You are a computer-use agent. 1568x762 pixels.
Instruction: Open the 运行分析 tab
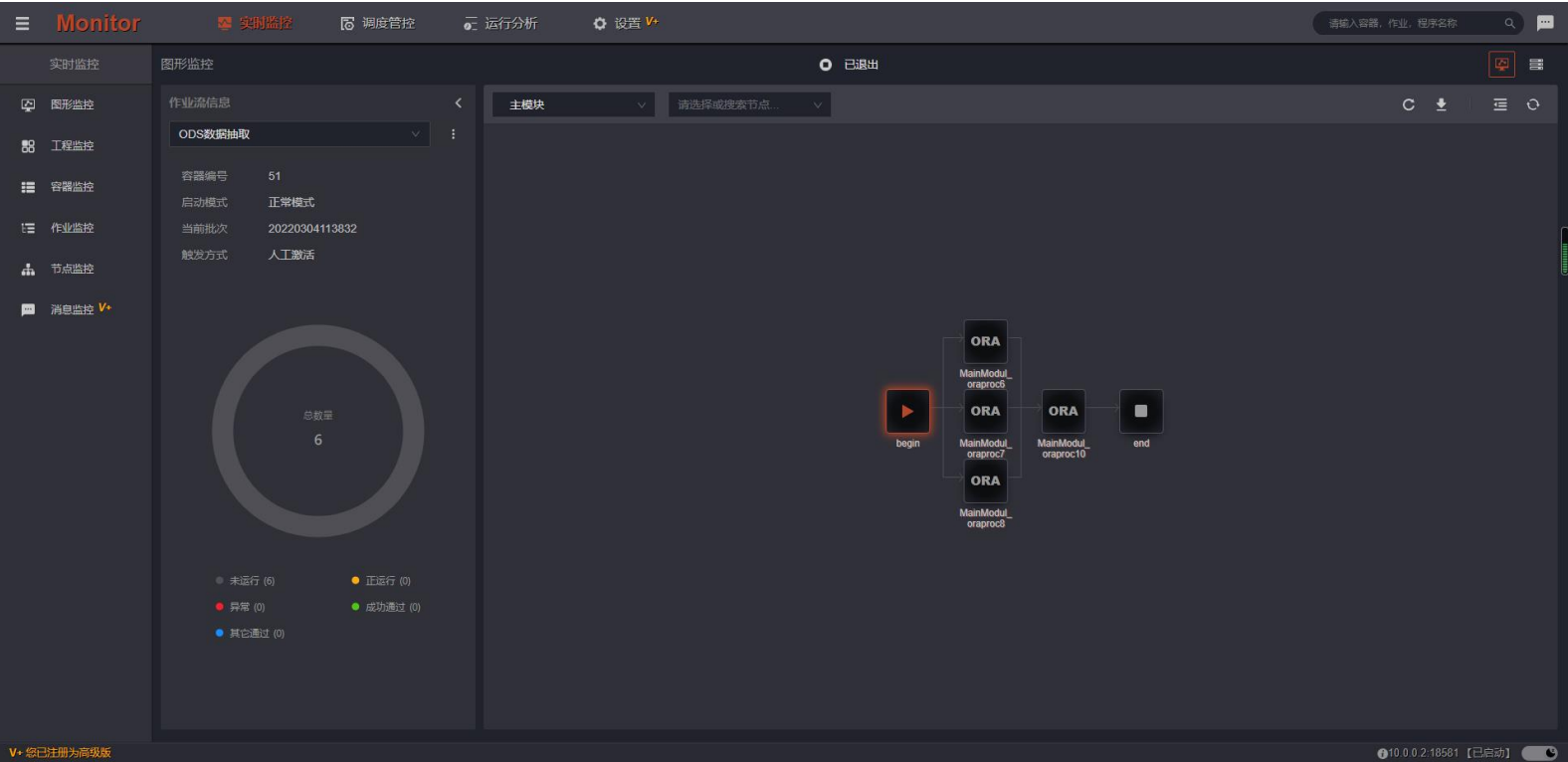500,23
